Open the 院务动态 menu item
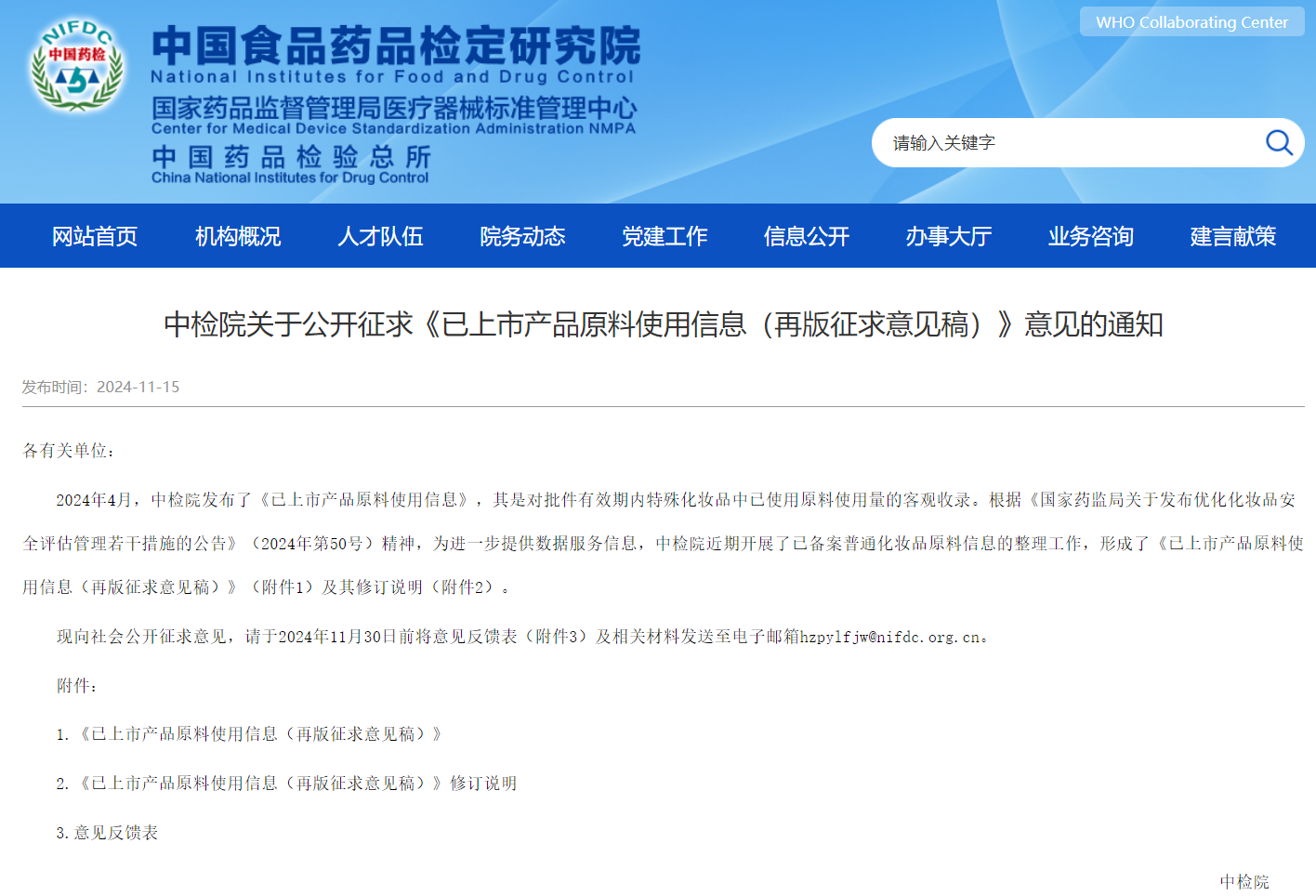Image resolution: width=1316 pixels, height=896 pixels. (522, 236)
